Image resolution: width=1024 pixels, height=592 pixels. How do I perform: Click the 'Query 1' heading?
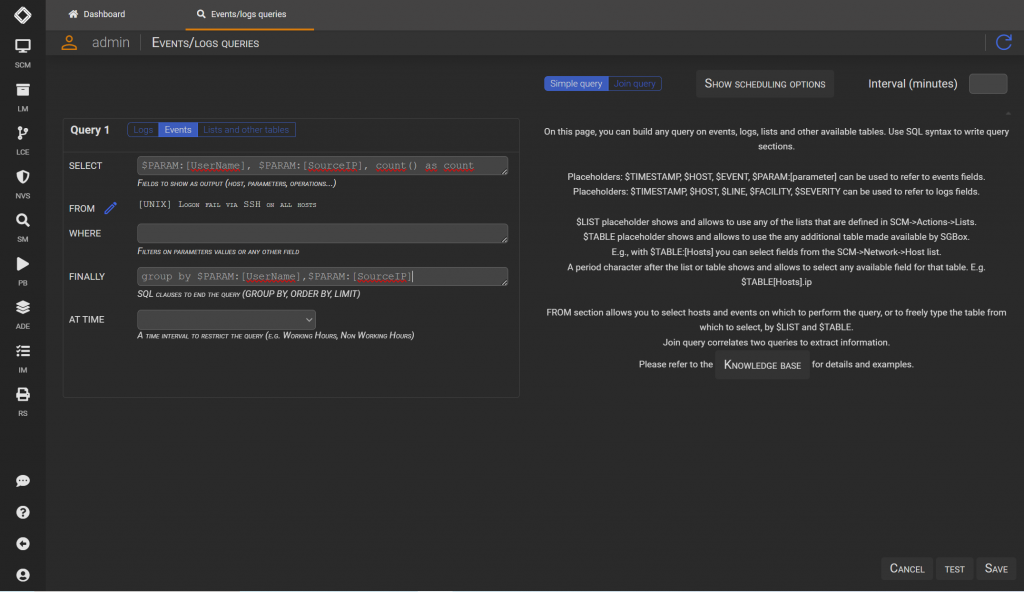90,129
